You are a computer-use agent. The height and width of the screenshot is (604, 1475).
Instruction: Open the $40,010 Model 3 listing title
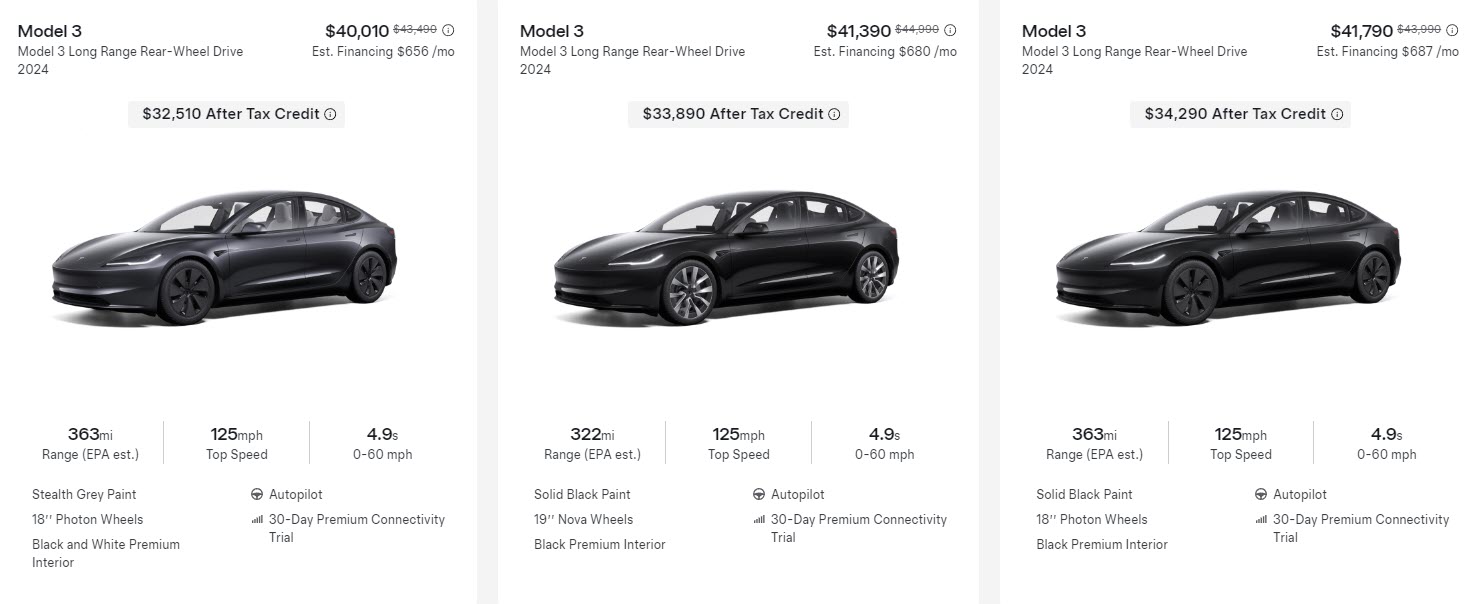[49, 31]
